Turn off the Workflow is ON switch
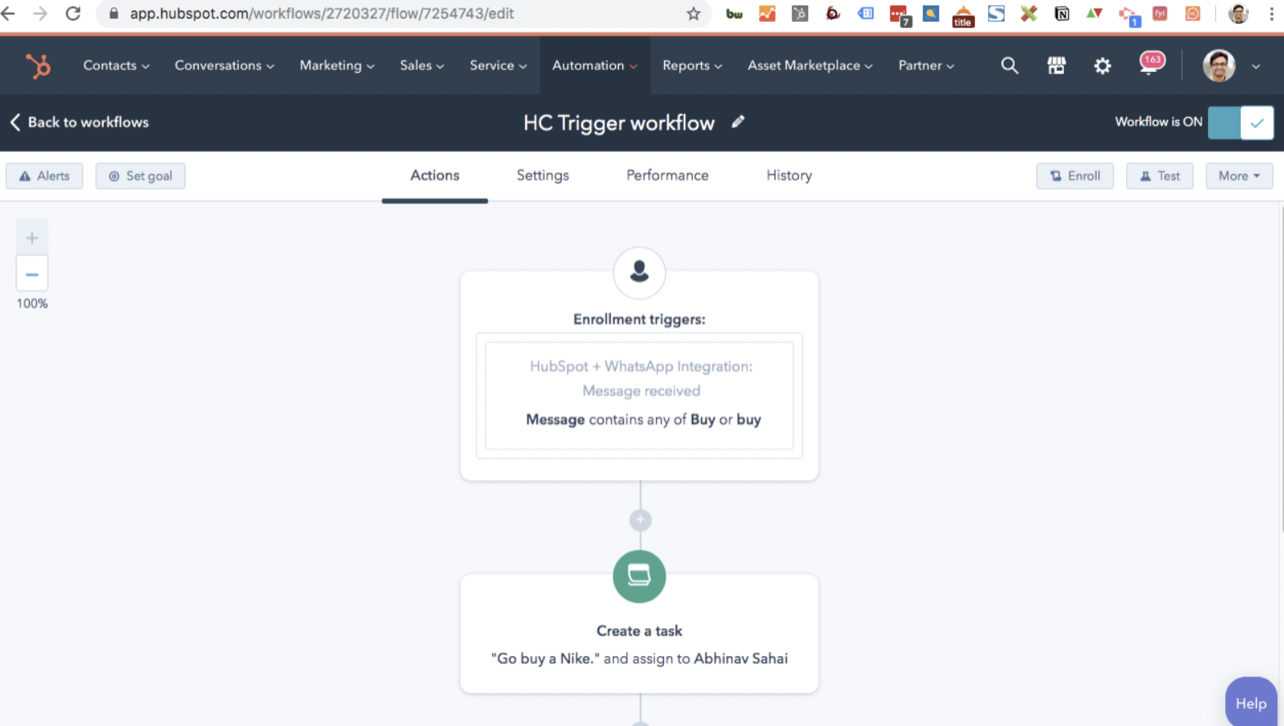This screenshot has height=726, width=1284. tap(1240, 122)
